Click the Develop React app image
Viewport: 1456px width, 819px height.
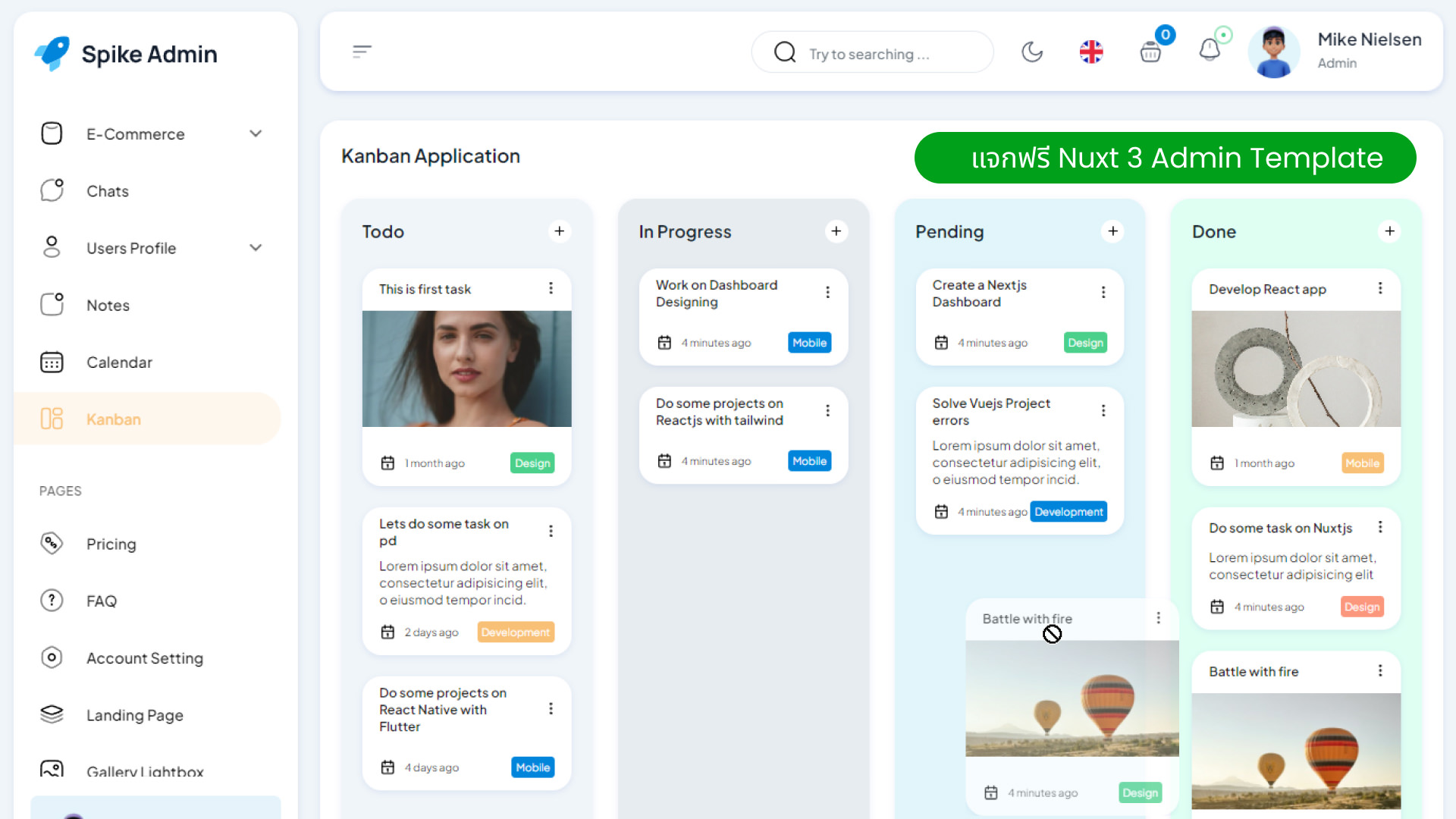[1297, 369]
